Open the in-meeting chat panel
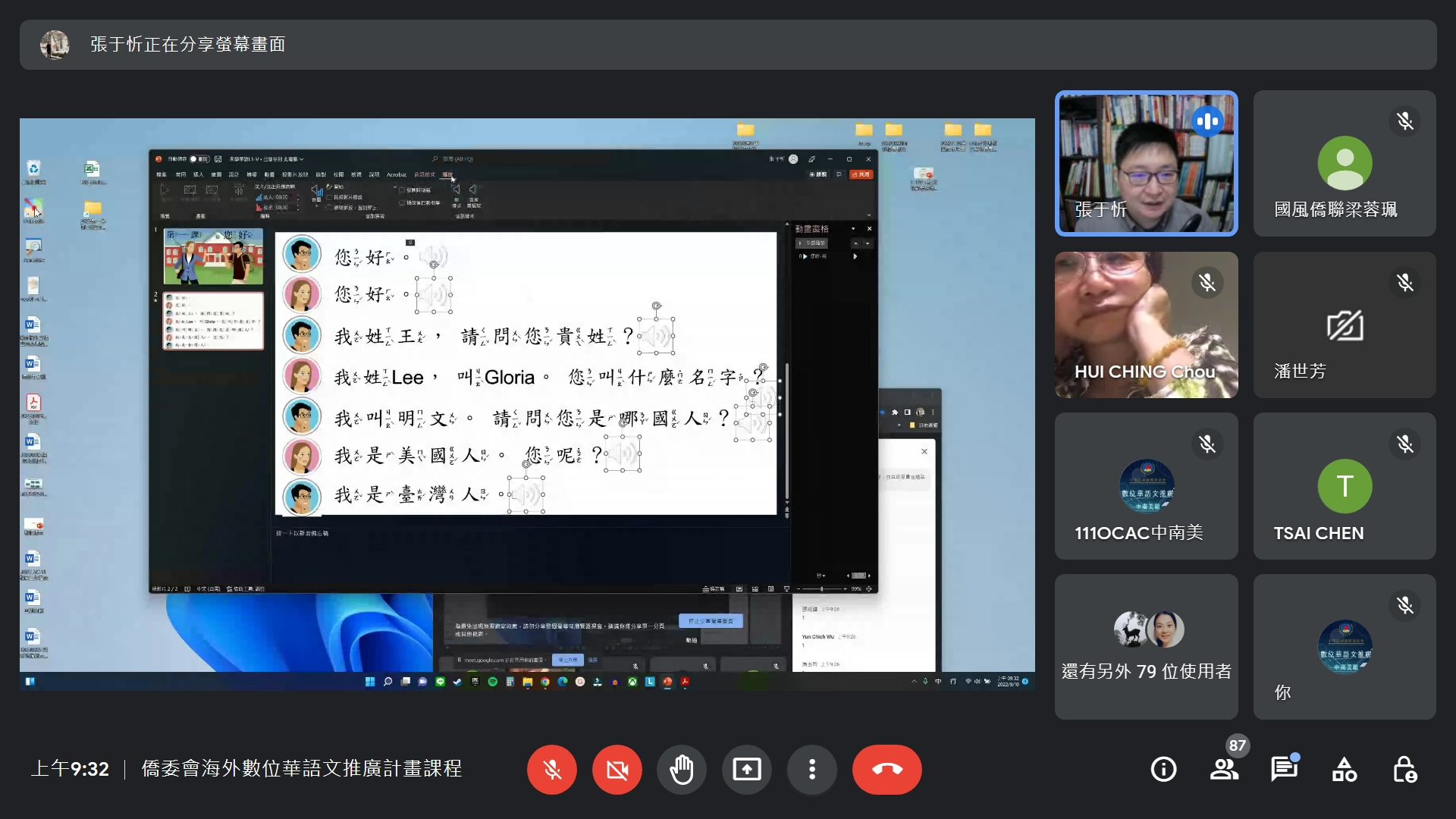1456x819 pixels. coord(1285,769)
